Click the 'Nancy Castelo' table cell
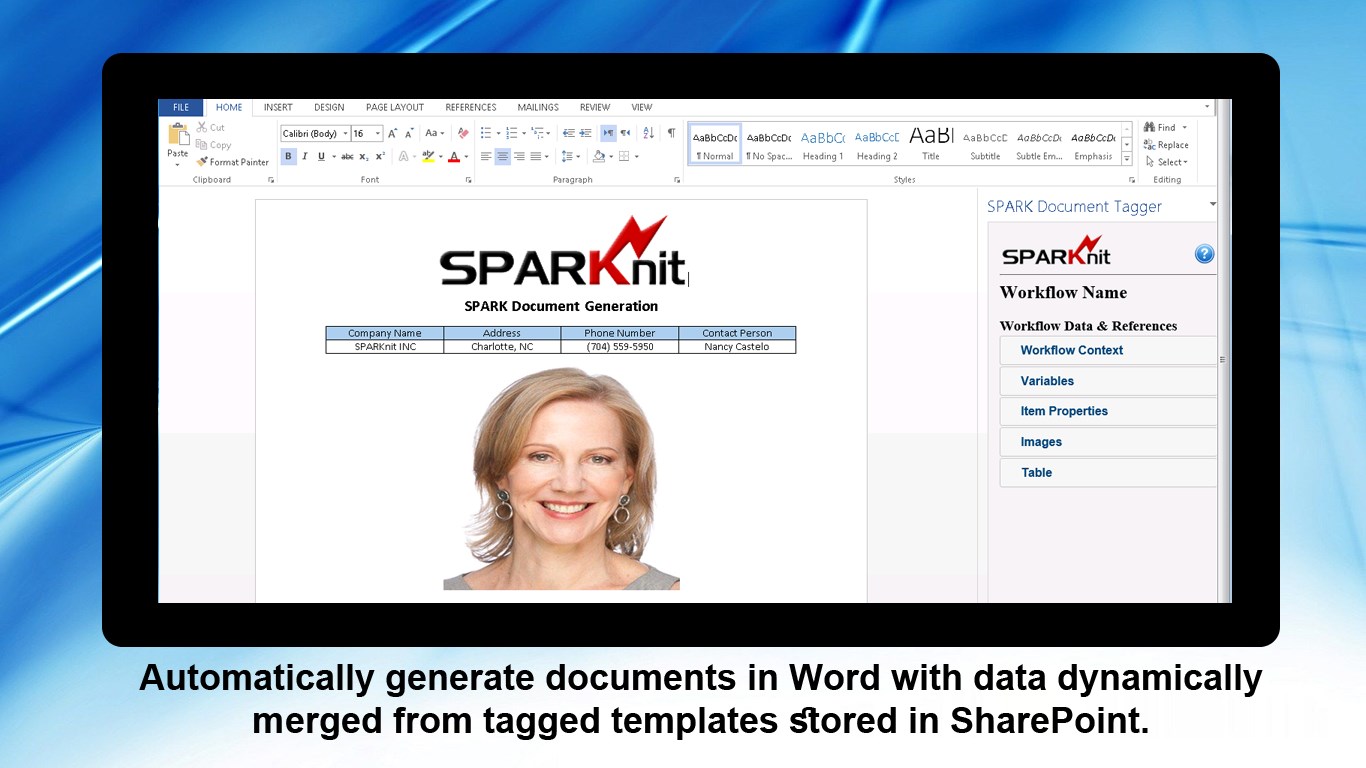Viewport: 1366px width, 768px height. (x=737, y=347)
